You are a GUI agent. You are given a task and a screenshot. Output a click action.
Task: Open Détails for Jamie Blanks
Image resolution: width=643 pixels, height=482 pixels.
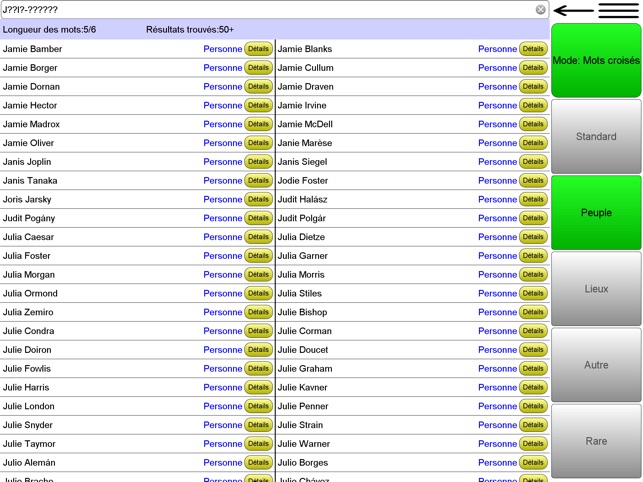tap(533, 49)
